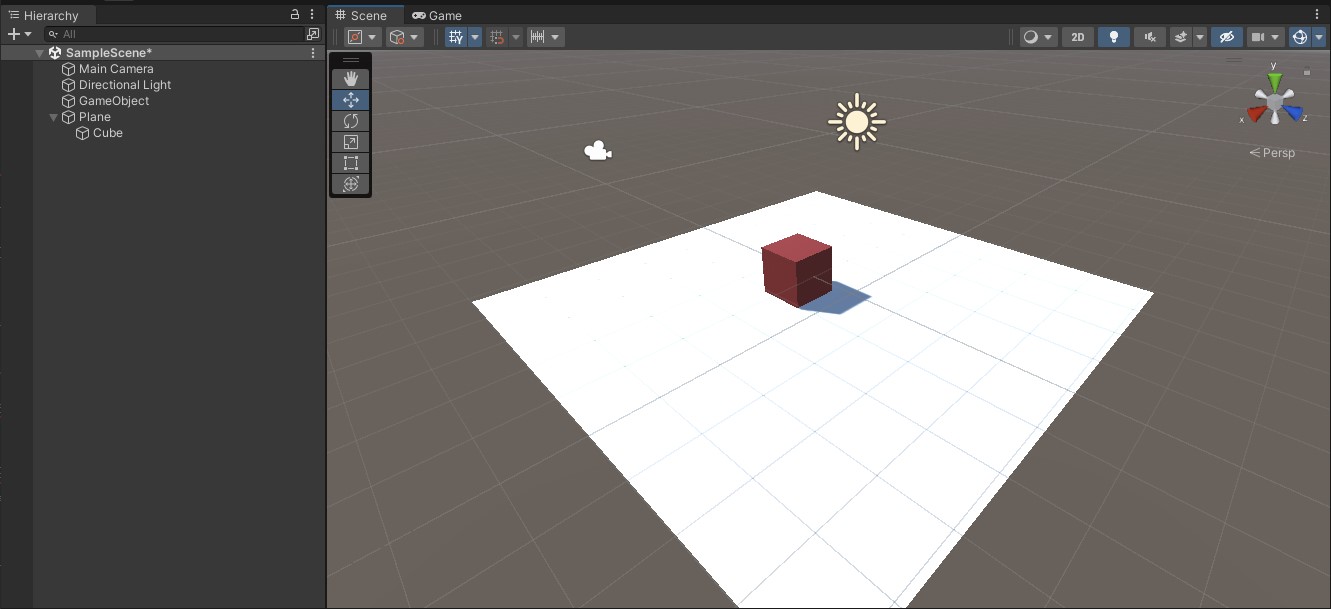Click the green Y axis cone
The height and width of the screenshot is (609, 1331).
1275,81
